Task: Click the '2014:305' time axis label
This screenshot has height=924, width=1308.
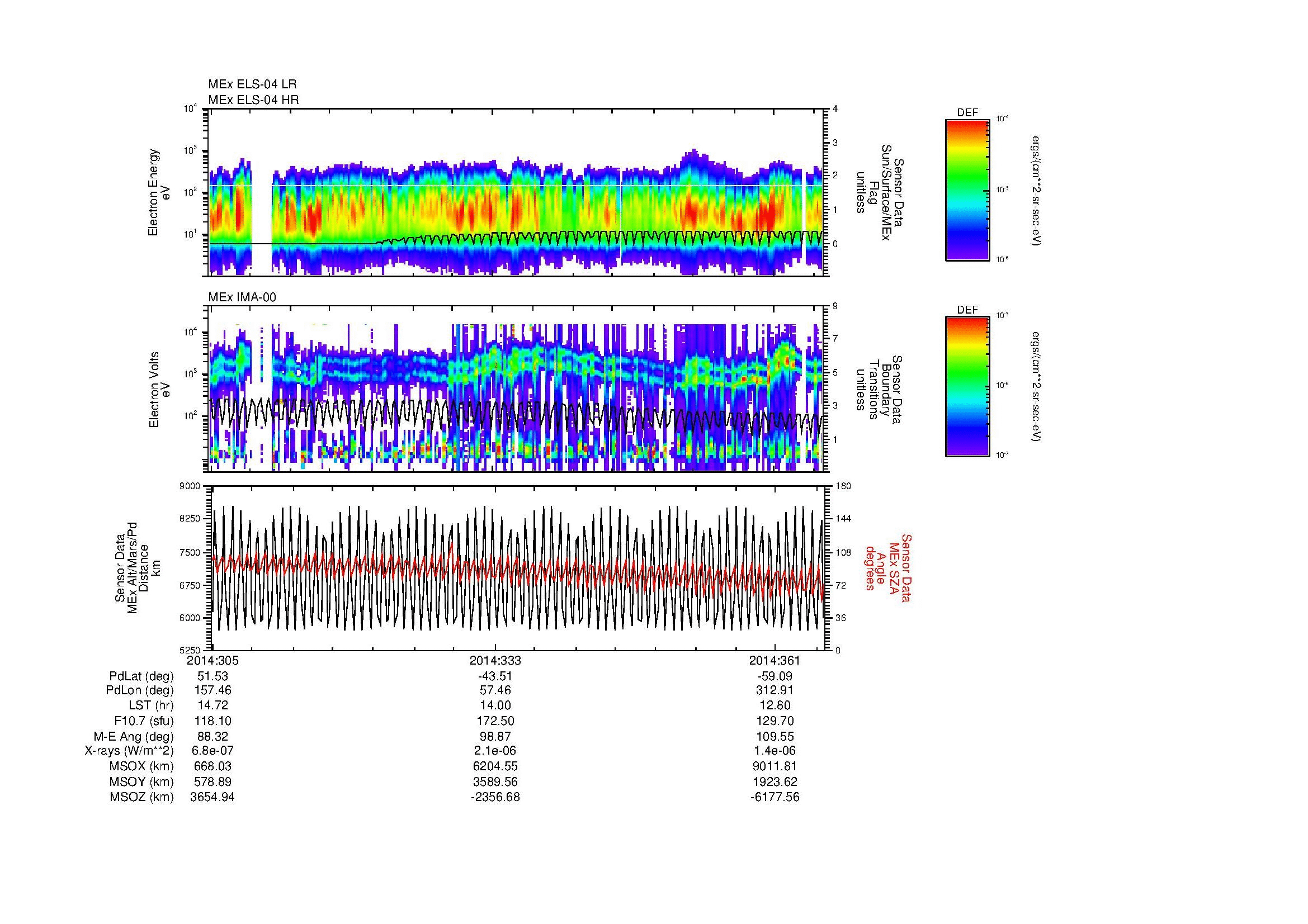Action: click(x=213, y=661)
